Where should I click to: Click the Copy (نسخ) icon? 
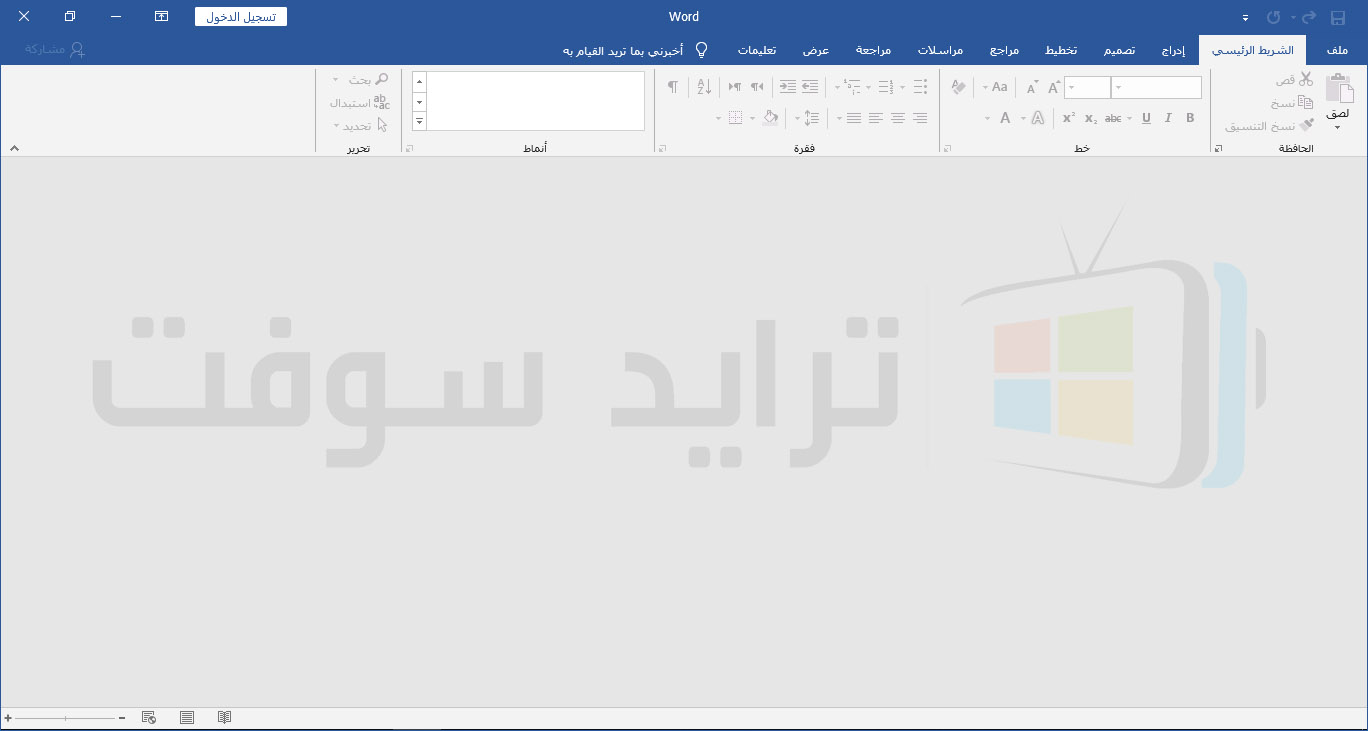[1306, 103]
